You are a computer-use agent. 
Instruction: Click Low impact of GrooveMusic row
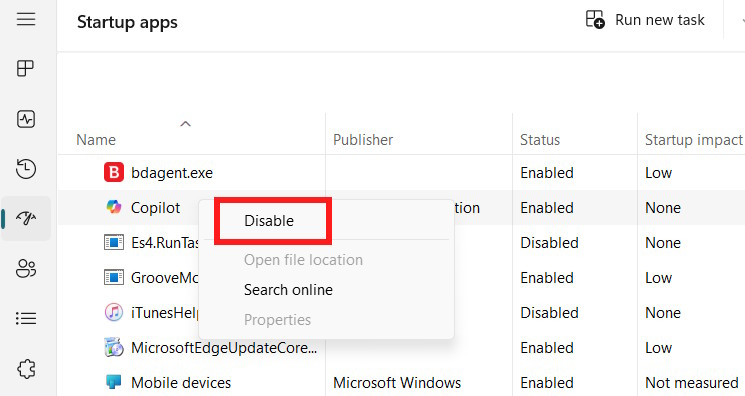pyautogui.click(x=659, y=278)
